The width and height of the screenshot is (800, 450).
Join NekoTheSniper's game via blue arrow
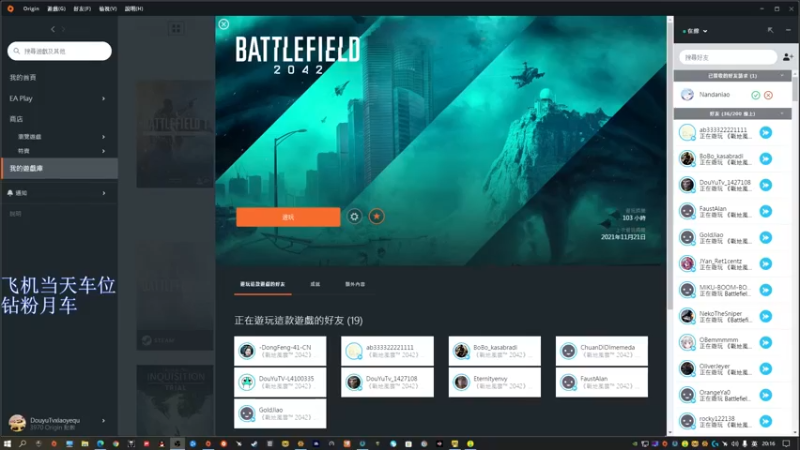765,316
